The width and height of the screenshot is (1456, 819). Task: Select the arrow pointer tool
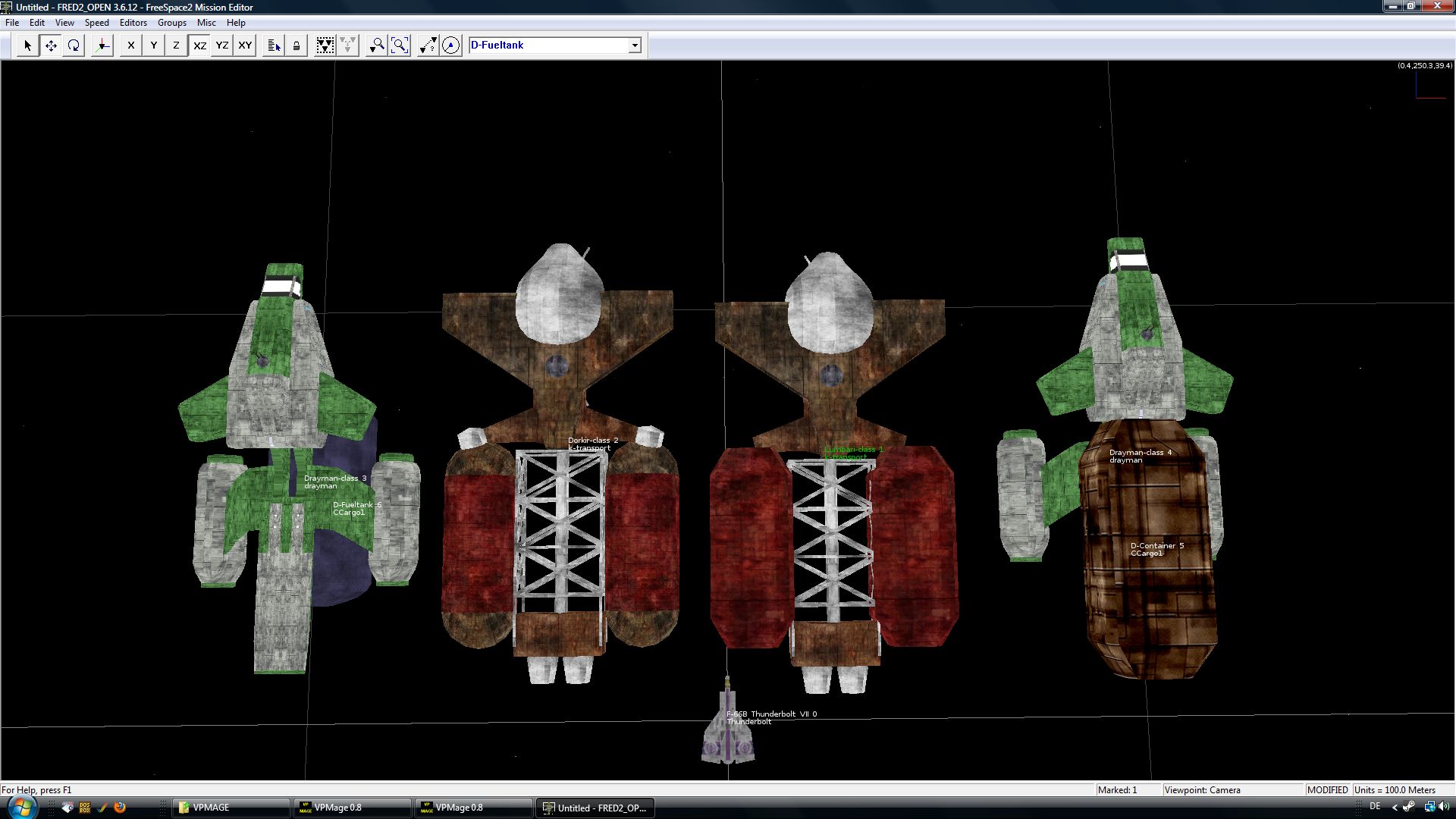(x=27, y=45)
